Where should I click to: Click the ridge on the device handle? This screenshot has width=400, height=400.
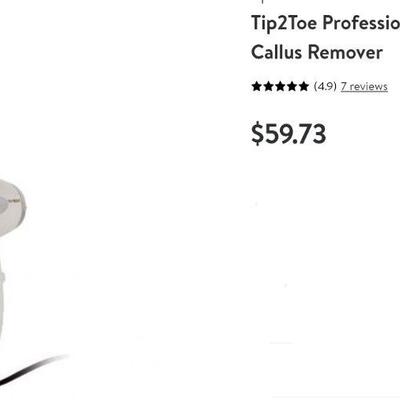(2, 277)
